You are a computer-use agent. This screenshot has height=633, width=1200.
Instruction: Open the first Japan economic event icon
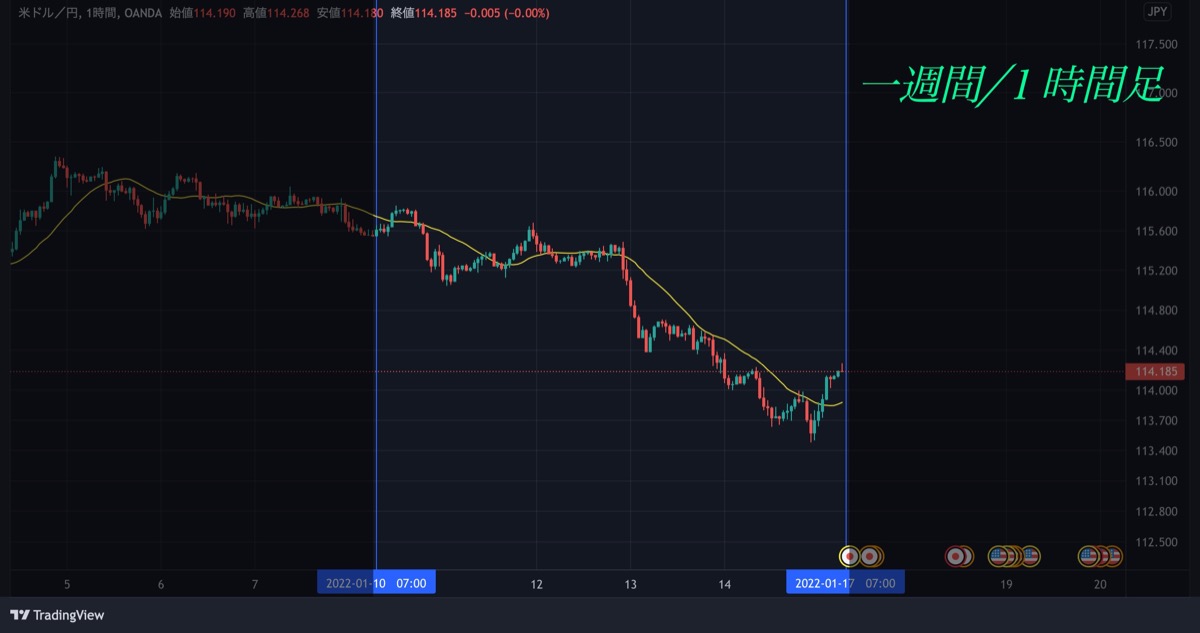click(849, 555)
